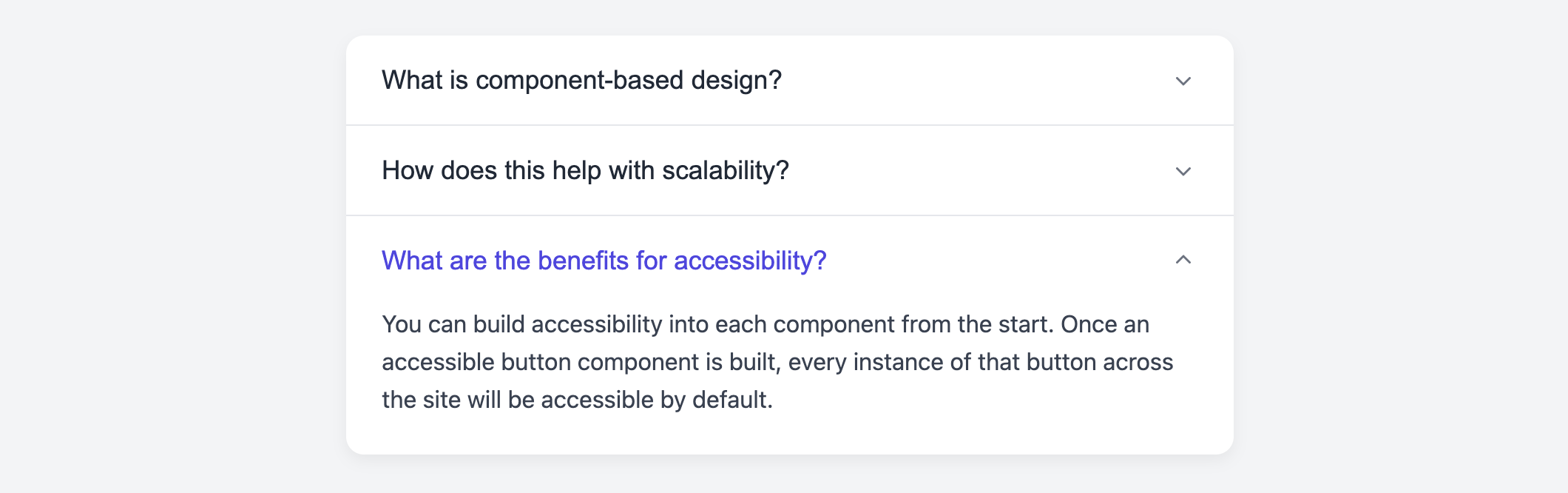Expand 'How does this help with scalability?'
1568x493 pixels.
(790, 170)
